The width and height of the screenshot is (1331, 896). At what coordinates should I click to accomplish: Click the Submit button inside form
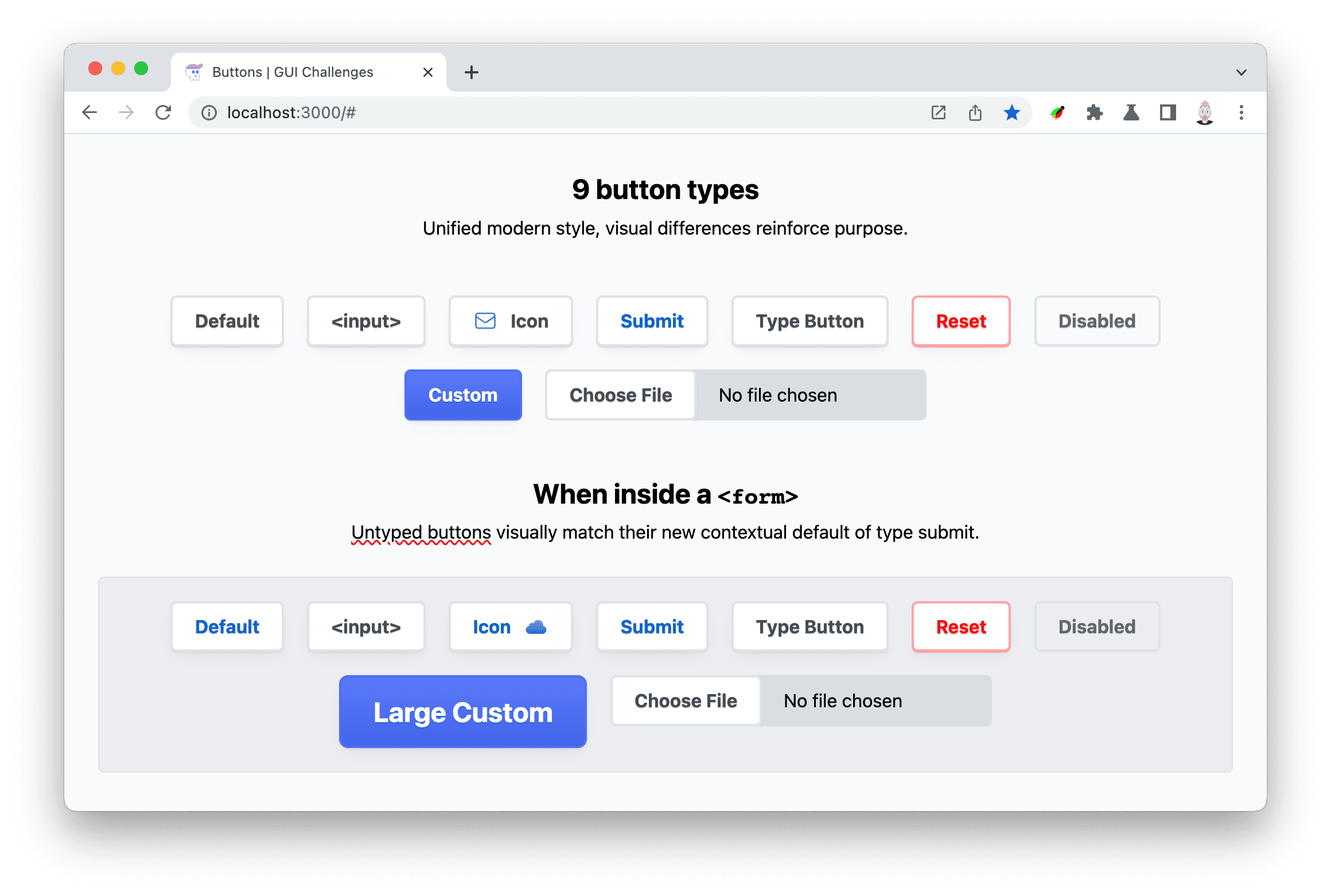tap(652, 627)
